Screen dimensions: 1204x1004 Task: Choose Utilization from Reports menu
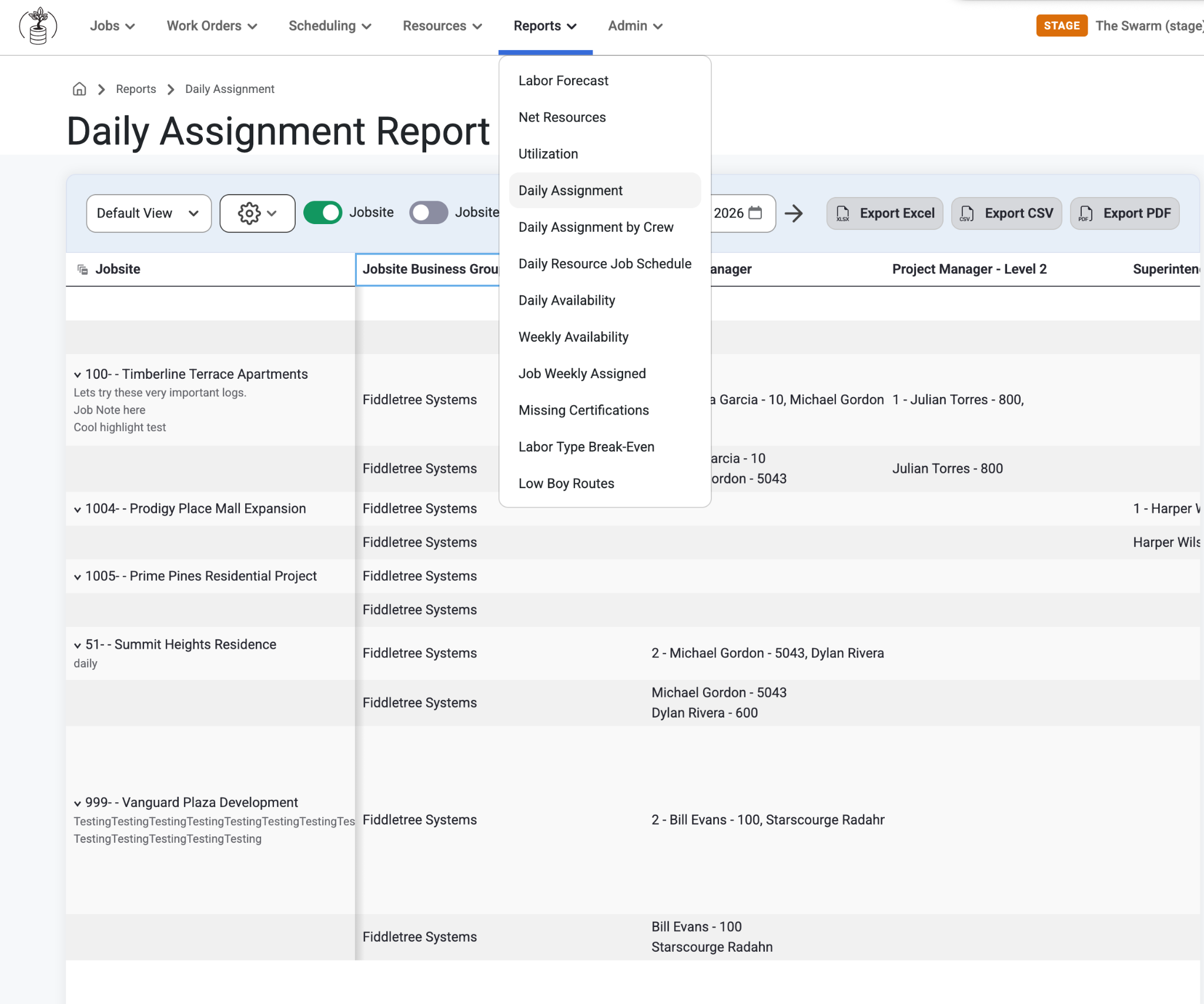(x=605, y=154)
